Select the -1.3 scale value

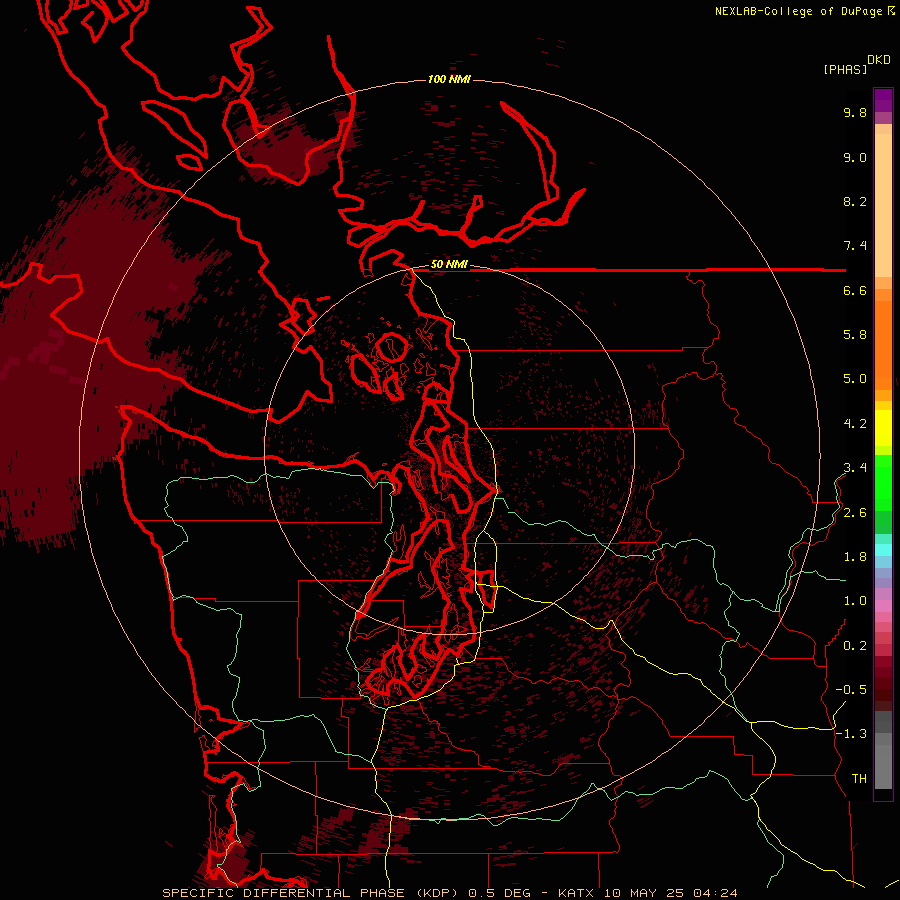(851, 734)
